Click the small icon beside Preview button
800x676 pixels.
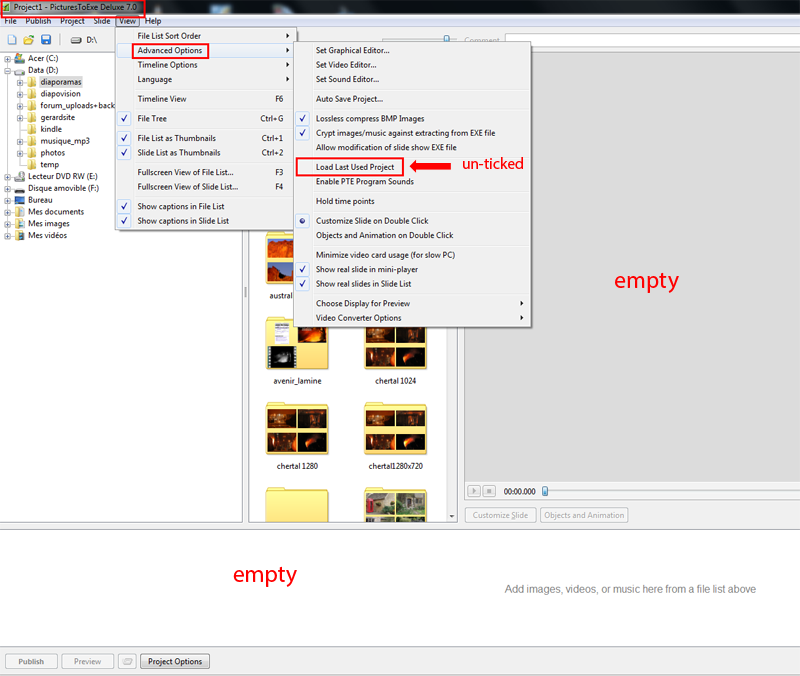point(127,661)
